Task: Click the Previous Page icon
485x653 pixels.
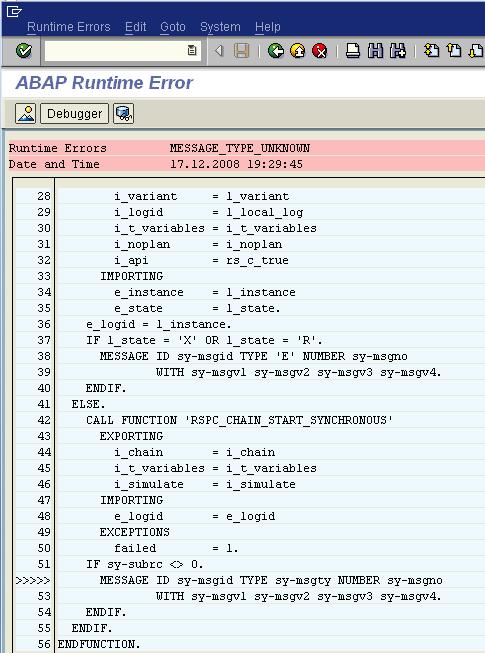Action: coord(454,51)
